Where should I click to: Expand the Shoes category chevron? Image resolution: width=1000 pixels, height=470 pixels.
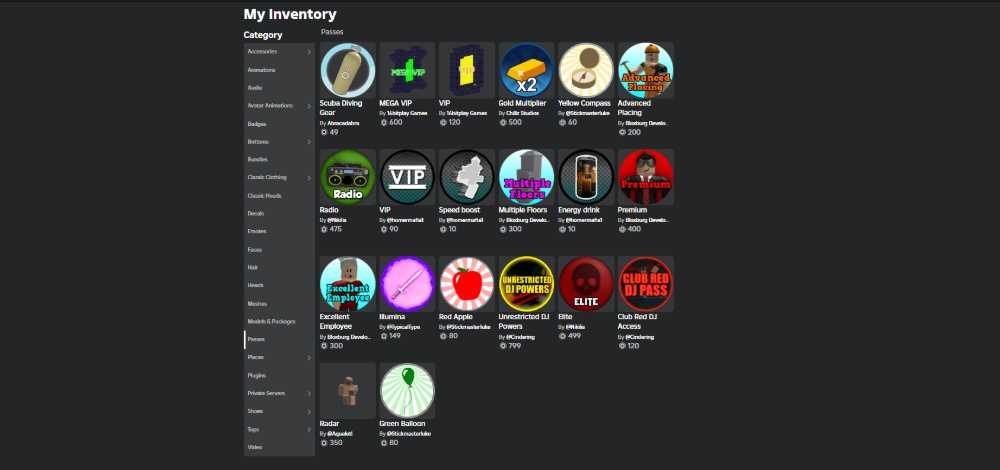pyautogui.click(x=309, y=411)
